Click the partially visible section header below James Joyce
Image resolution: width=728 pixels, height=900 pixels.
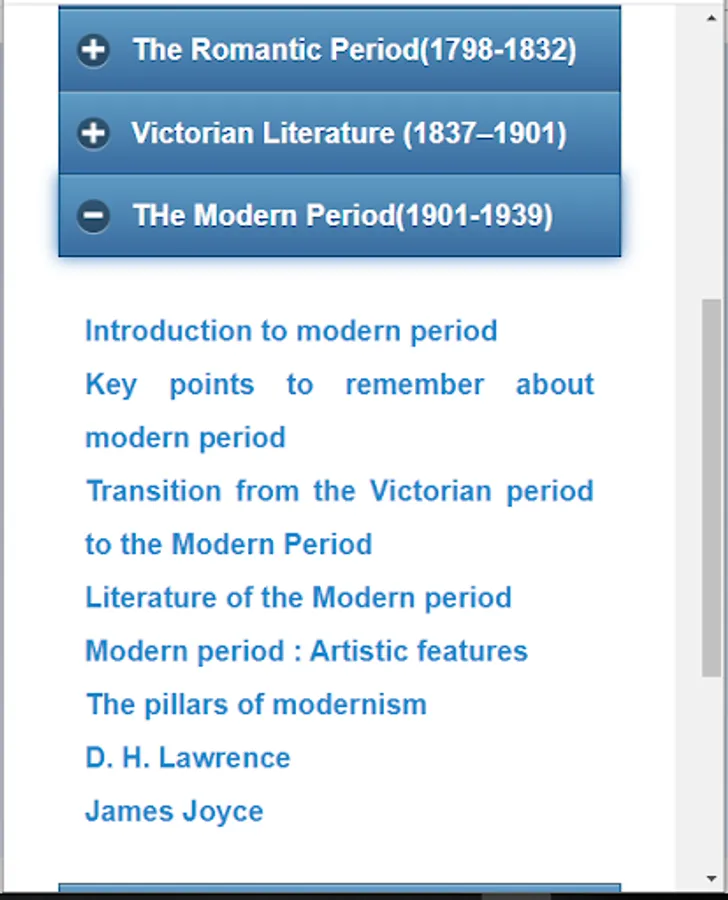tap(339, 888)
